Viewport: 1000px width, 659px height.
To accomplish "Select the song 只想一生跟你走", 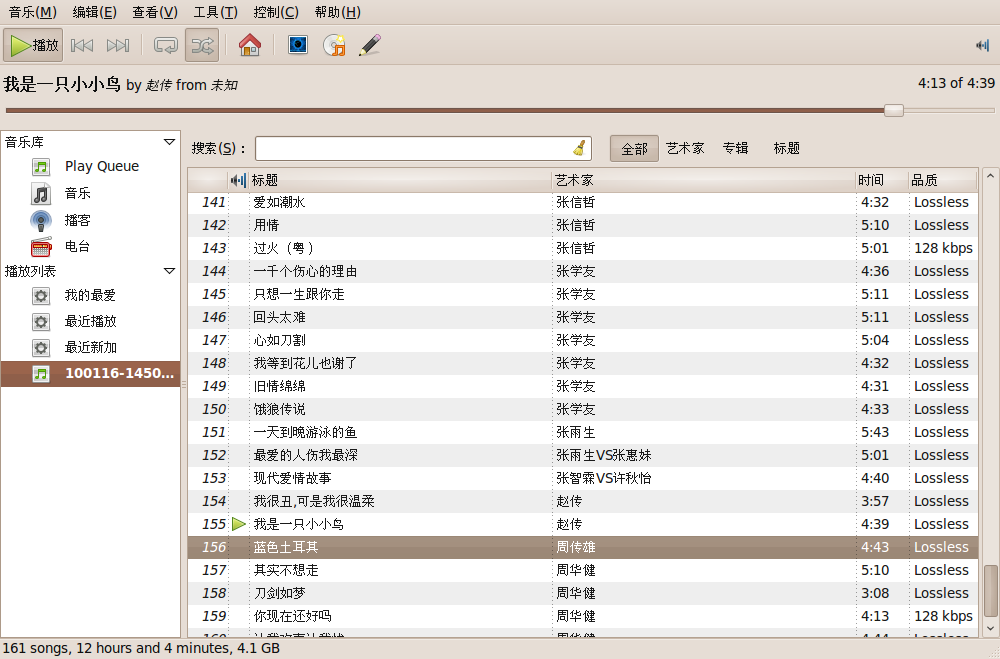I will pyautogui.click(x=583, y=294).
